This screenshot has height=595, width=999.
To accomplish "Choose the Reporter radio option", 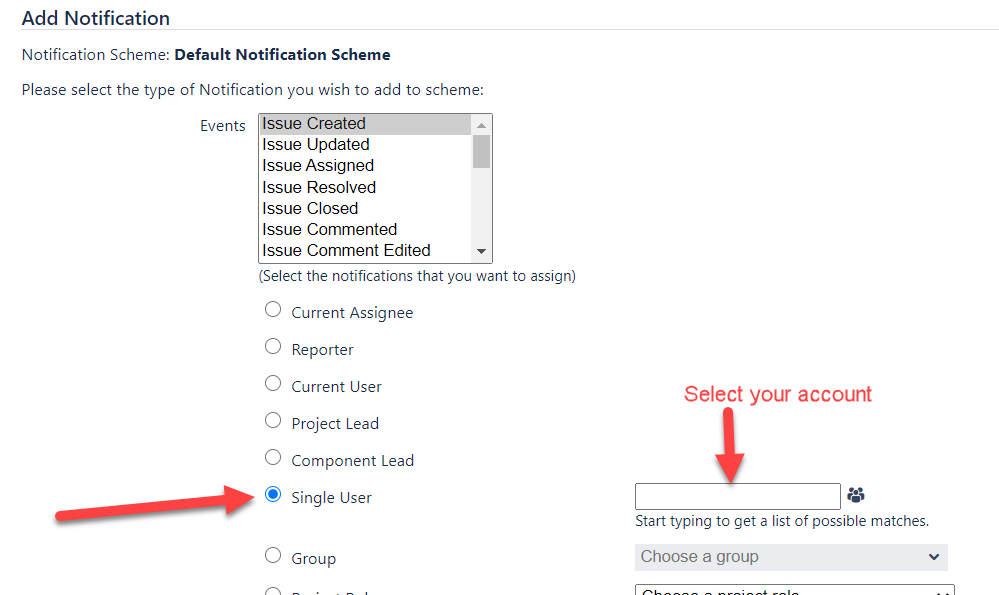I will click(x=273, y=346).
